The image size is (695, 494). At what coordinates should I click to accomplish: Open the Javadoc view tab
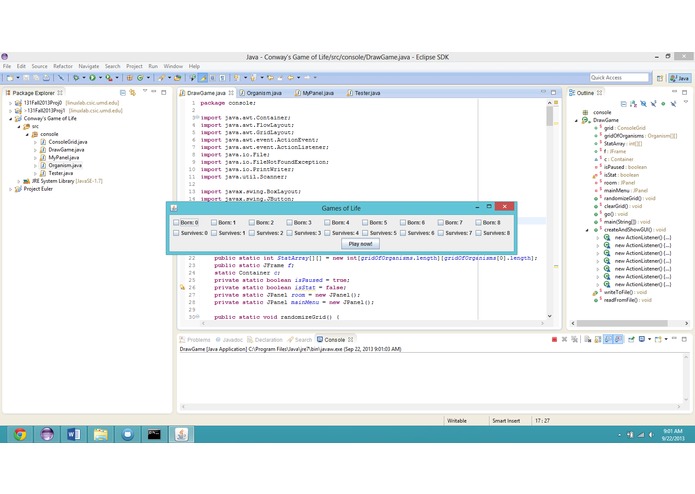pyautogui.click(x=229, y=340)
